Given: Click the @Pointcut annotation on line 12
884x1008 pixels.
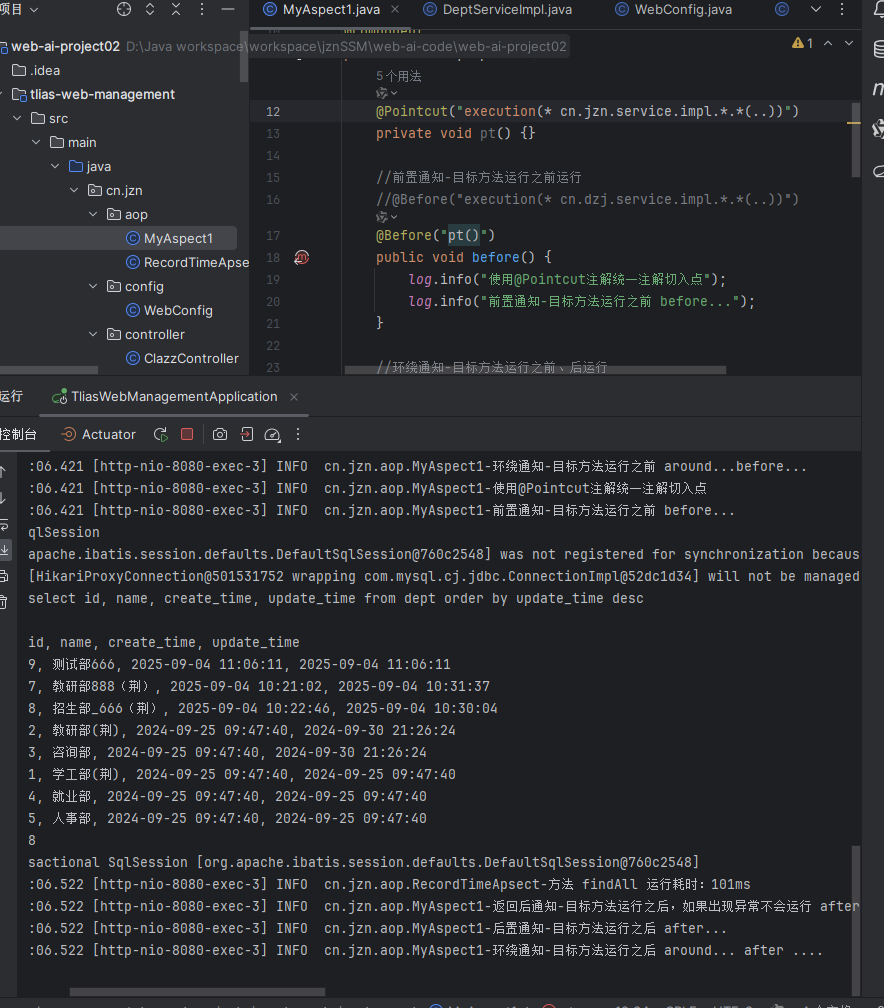Looking at the screenshot, I should [x=411, y=111].
